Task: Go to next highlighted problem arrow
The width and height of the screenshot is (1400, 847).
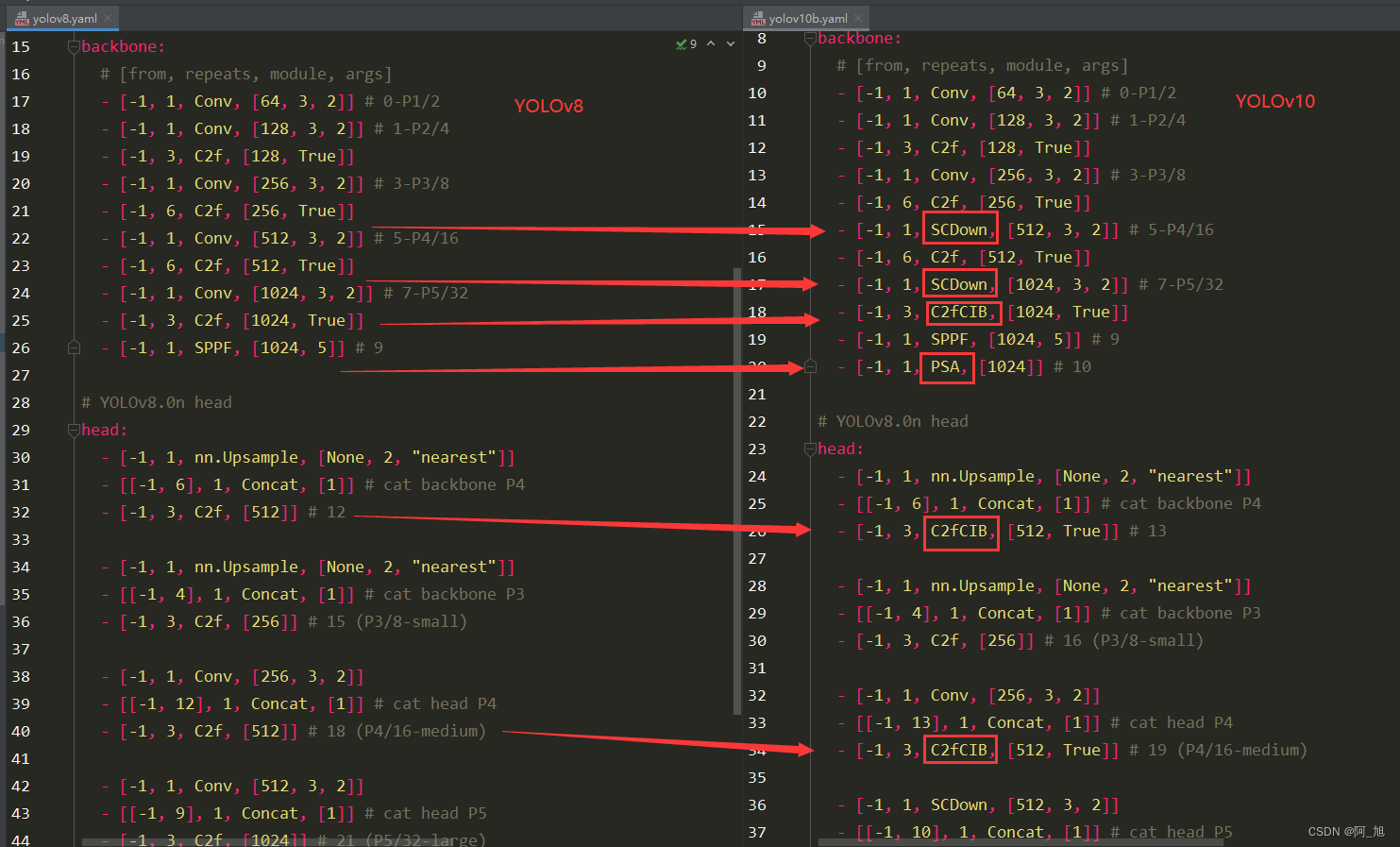Action: 731,44
